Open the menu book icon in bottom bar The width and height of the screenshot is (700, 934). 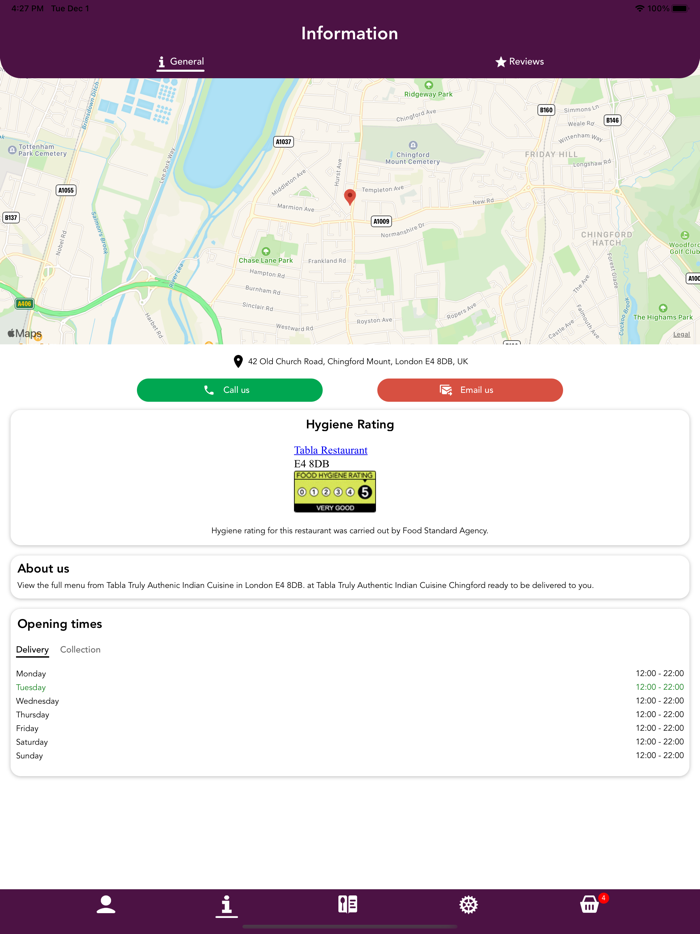(347, 904)
